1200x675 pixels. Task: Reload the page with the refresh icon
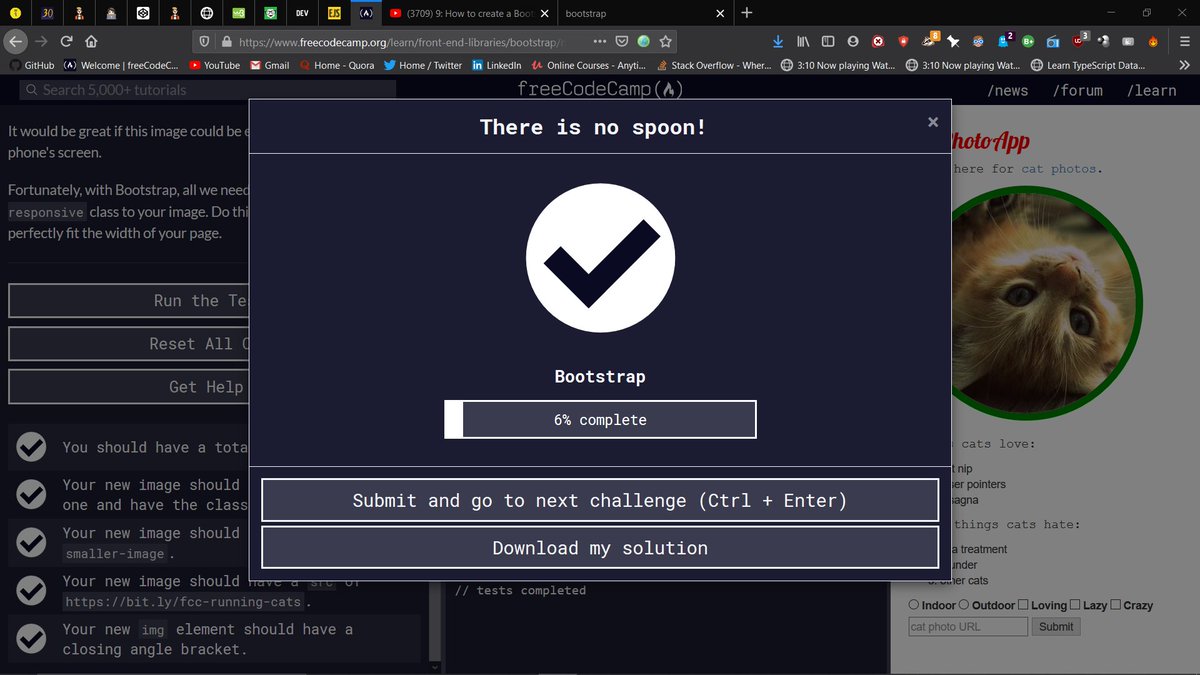tap(66, 42)
